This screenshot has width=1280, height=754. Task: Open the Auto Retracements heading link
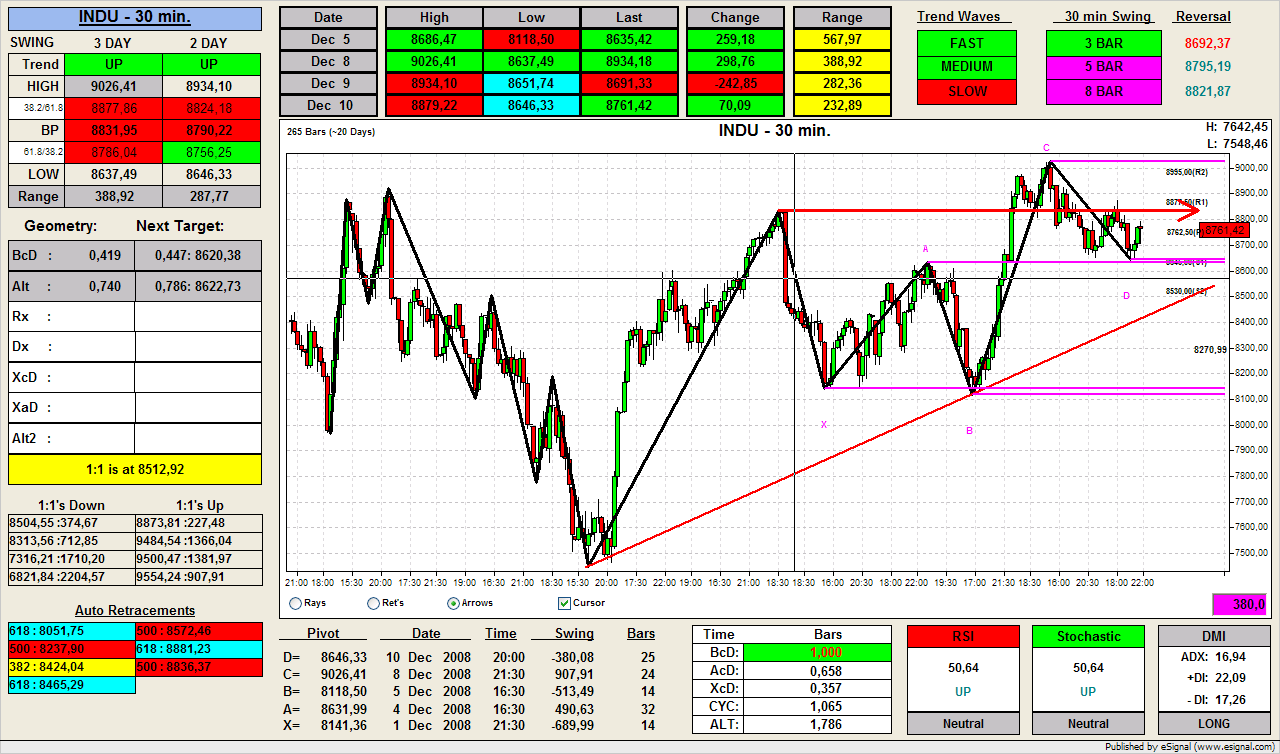(x=135, y=610)
